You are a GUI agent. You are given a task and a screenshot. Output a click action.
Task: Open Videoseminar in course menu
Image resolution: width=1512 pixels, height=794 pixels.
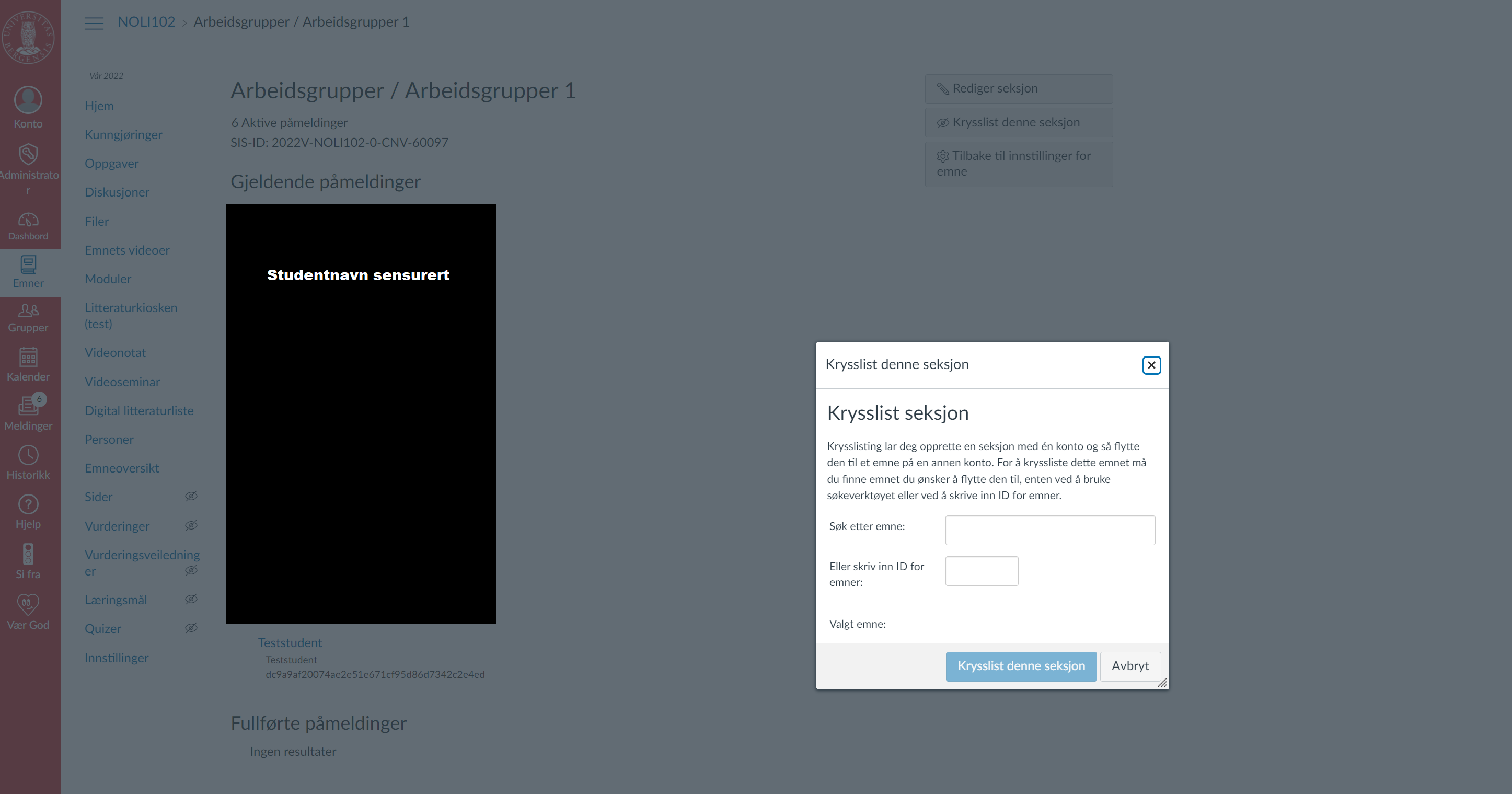point(122,382)
